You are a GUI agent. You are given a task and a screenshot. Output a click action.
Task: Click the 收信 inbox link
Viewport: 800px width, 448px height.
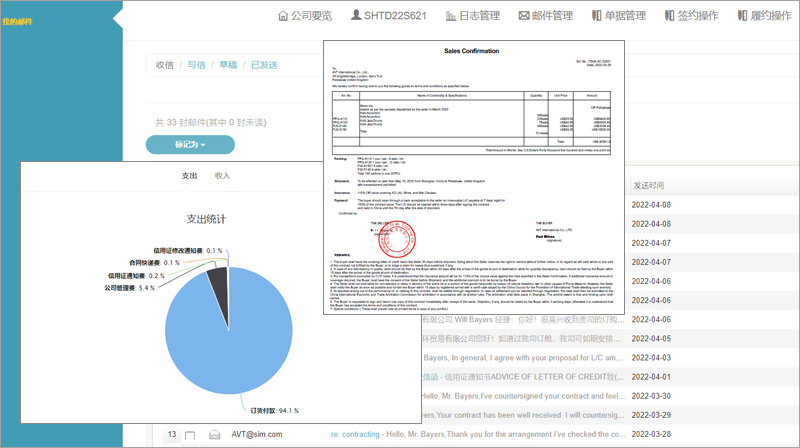(164, 65)
